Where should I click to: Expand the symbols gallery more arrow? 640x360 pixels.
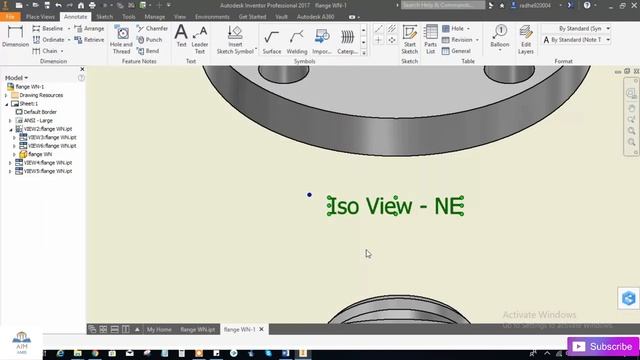(x=364, y=53)
